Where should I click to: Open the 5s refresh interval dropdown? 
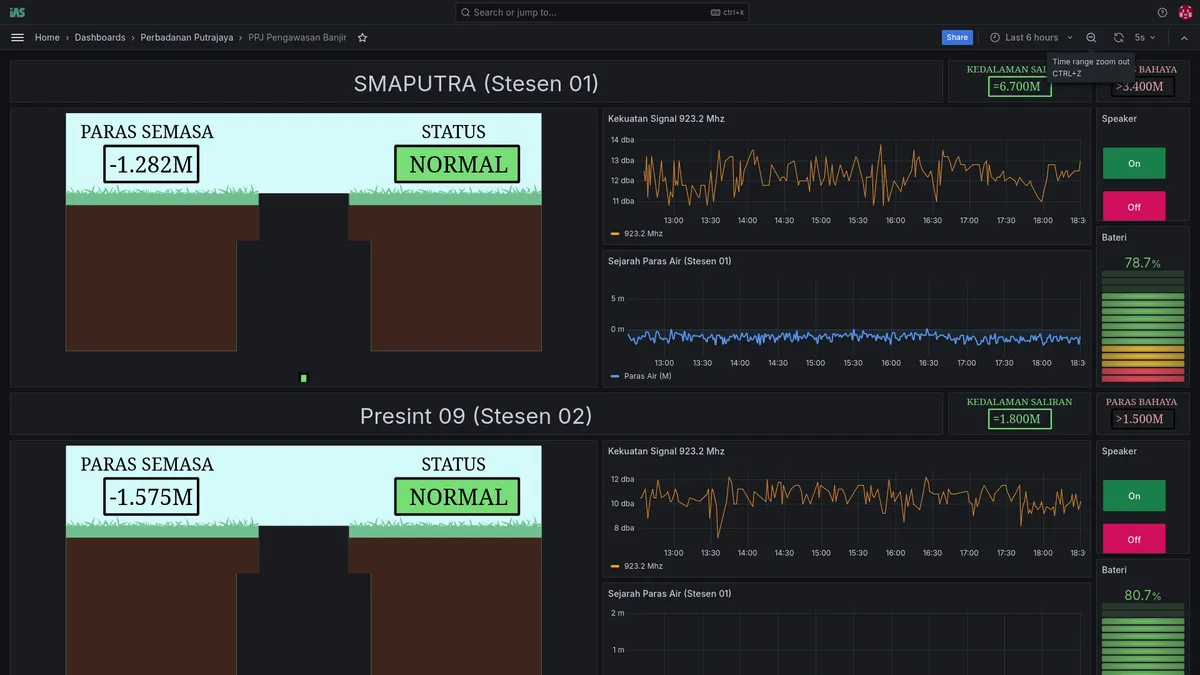pos(1145,37)
